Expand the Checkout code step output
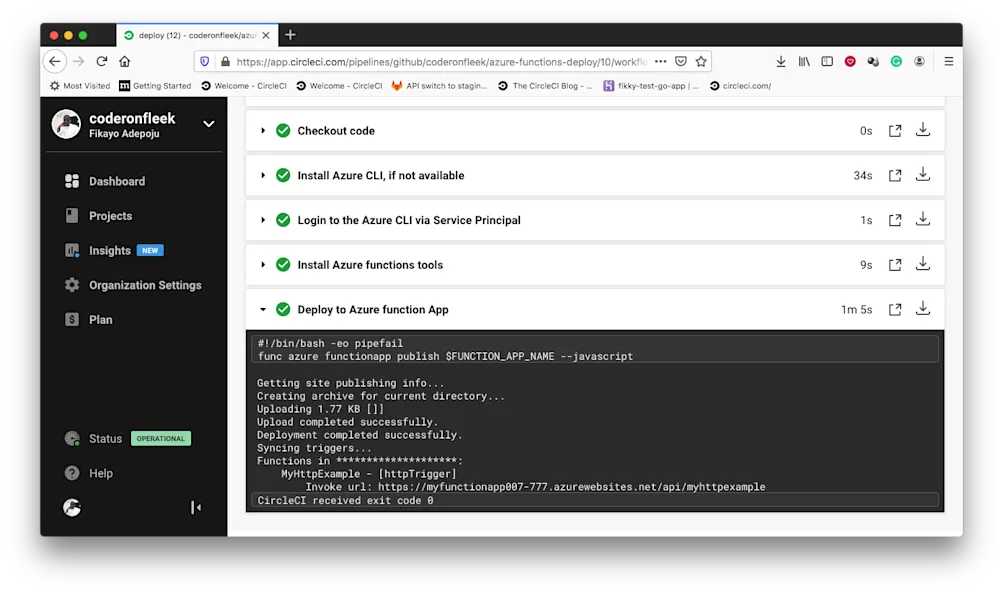Screen dimensions: 1003x594 263,130
